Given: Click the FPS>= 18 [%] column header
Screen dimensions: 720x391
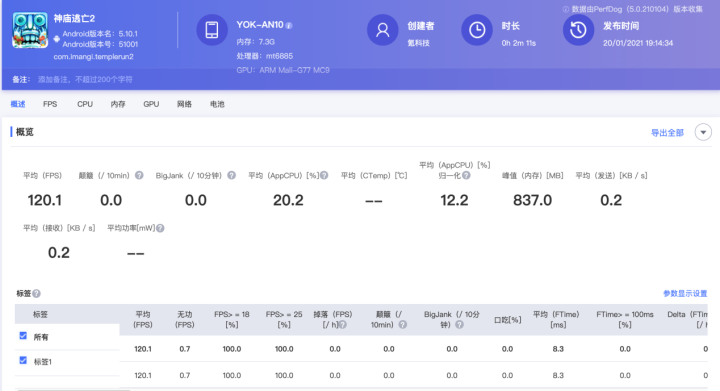Looking at the screenshot, I should tap(232, 319).
